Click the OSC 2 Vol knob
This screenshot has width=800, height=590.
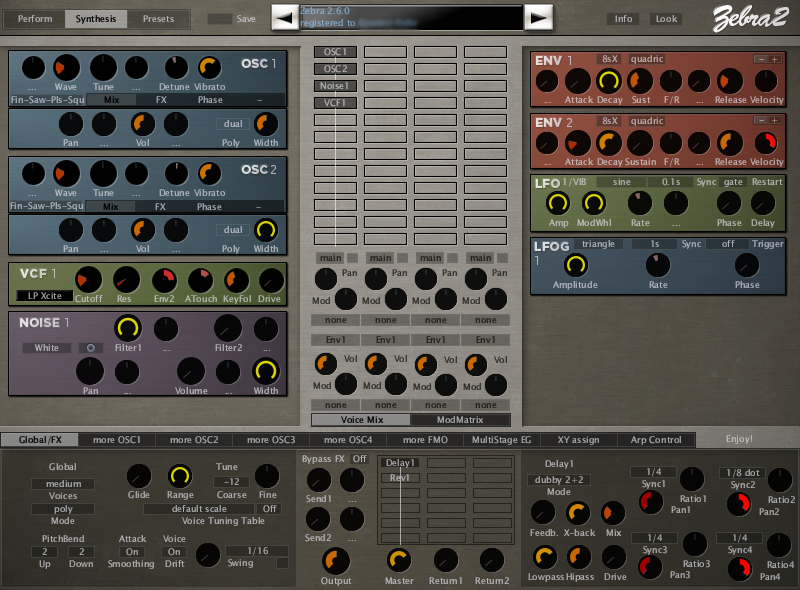pos(143,230)
